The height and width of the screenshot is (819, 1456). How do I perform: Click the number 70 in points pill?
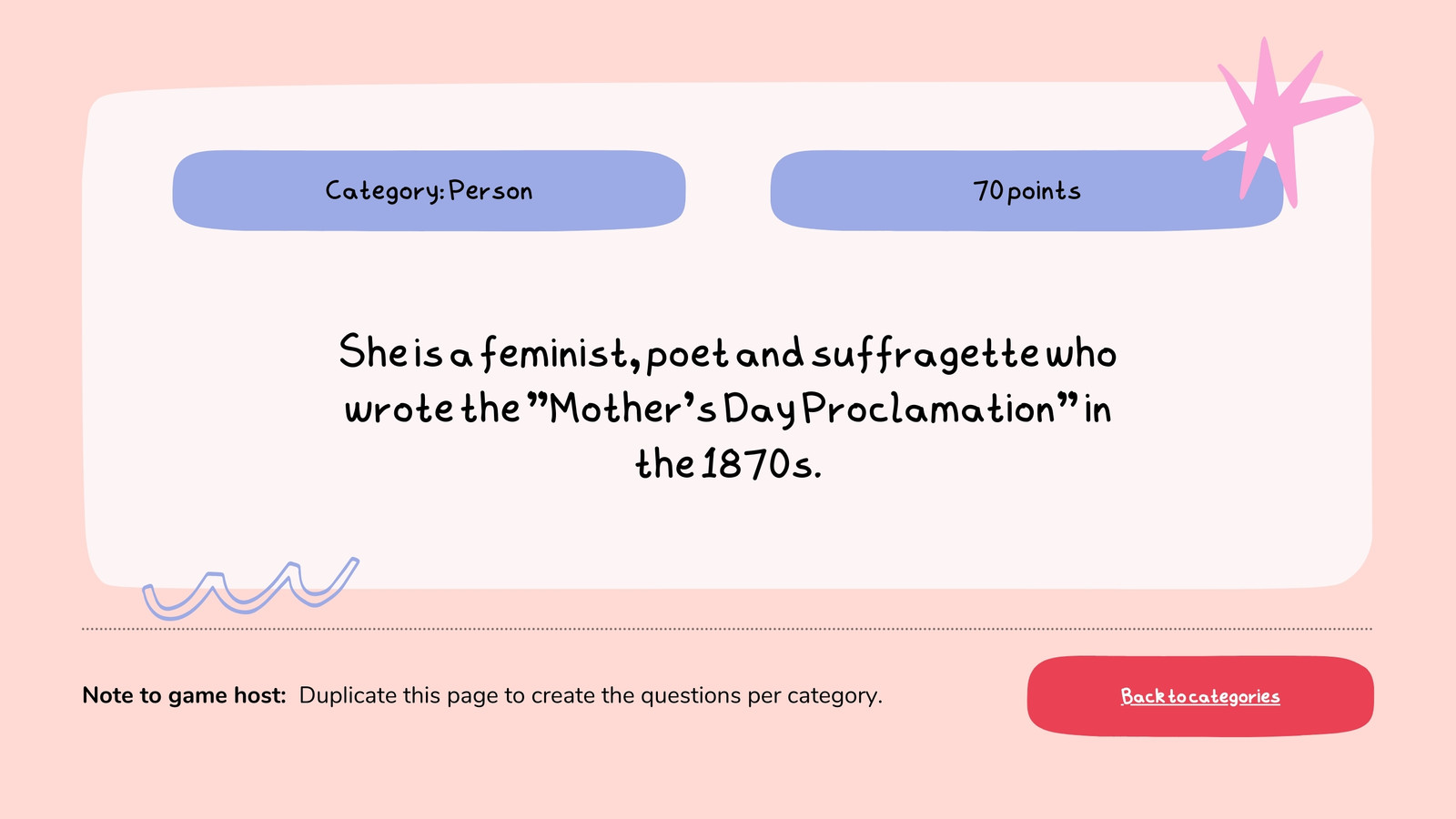pyautogui.click(x=987, y=190)
